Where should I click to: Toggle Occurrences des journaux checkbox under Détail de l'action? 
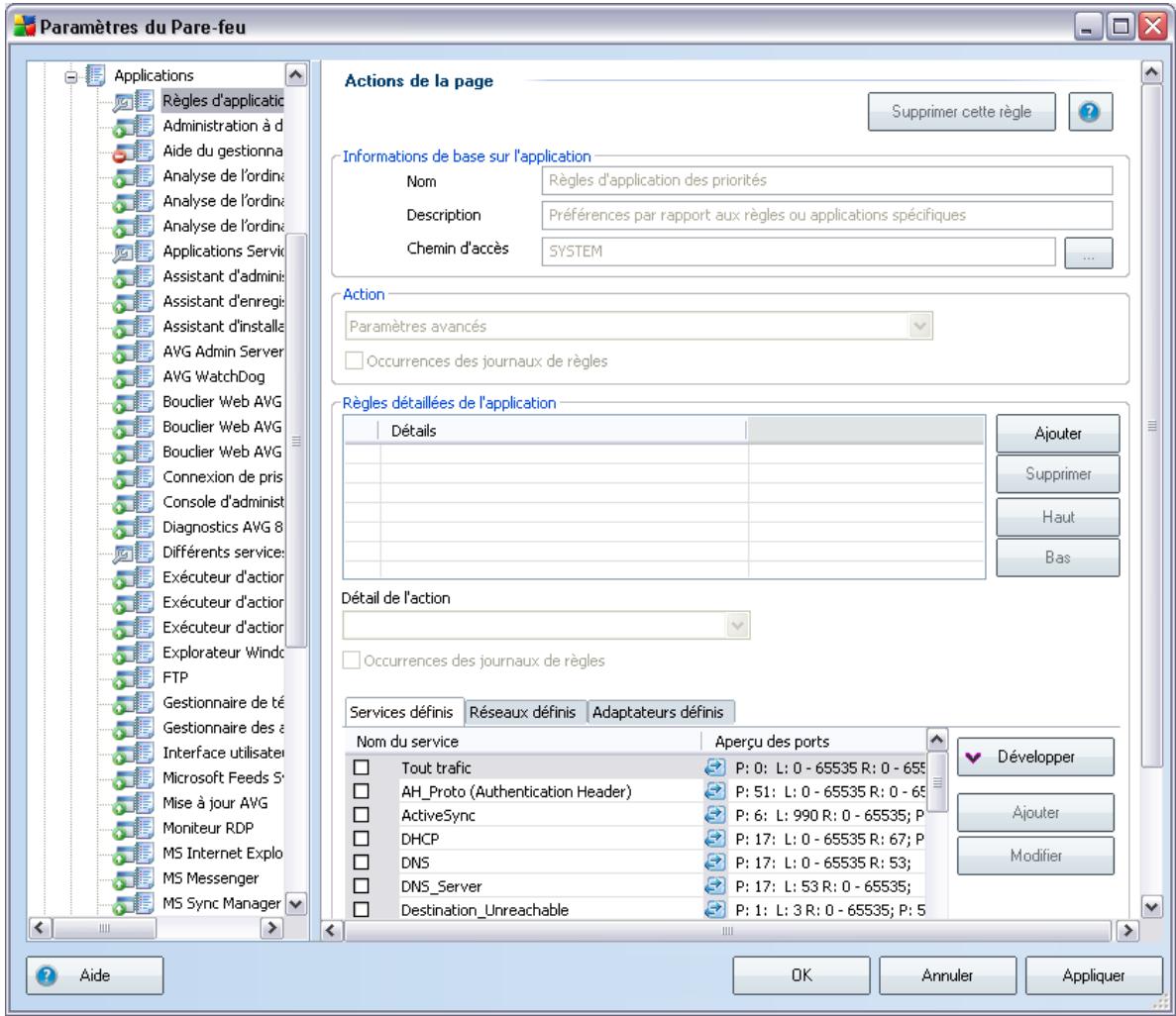pos(351,660)
